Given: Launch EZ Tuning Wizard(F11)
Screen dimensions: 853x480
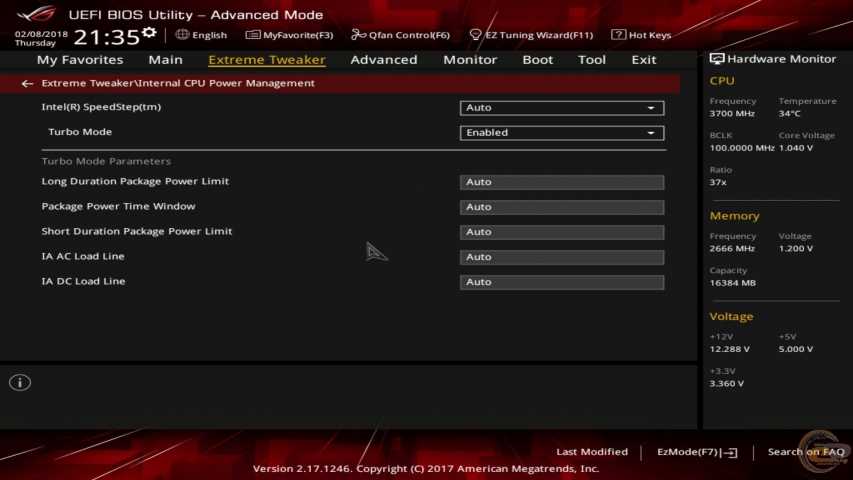Looking at the screenshot, I should [x=531, y=35].
